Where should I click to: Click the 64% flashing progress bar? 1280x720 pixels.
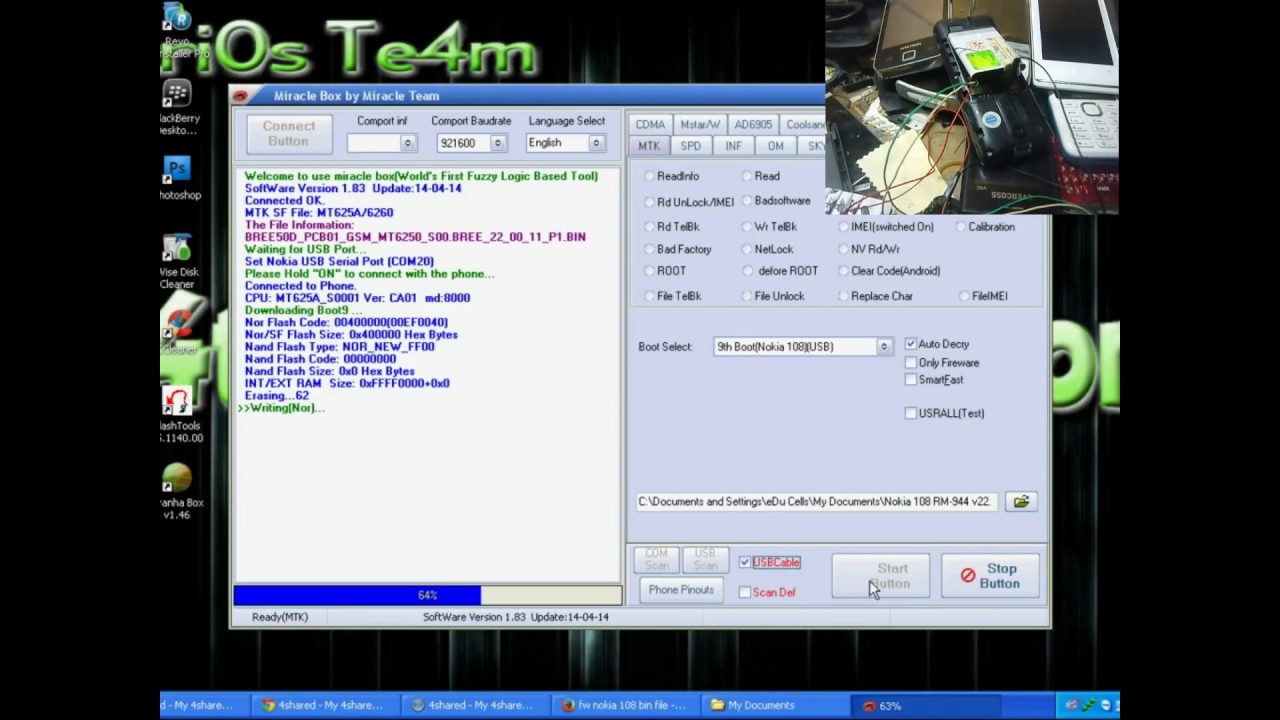(428, 595)
